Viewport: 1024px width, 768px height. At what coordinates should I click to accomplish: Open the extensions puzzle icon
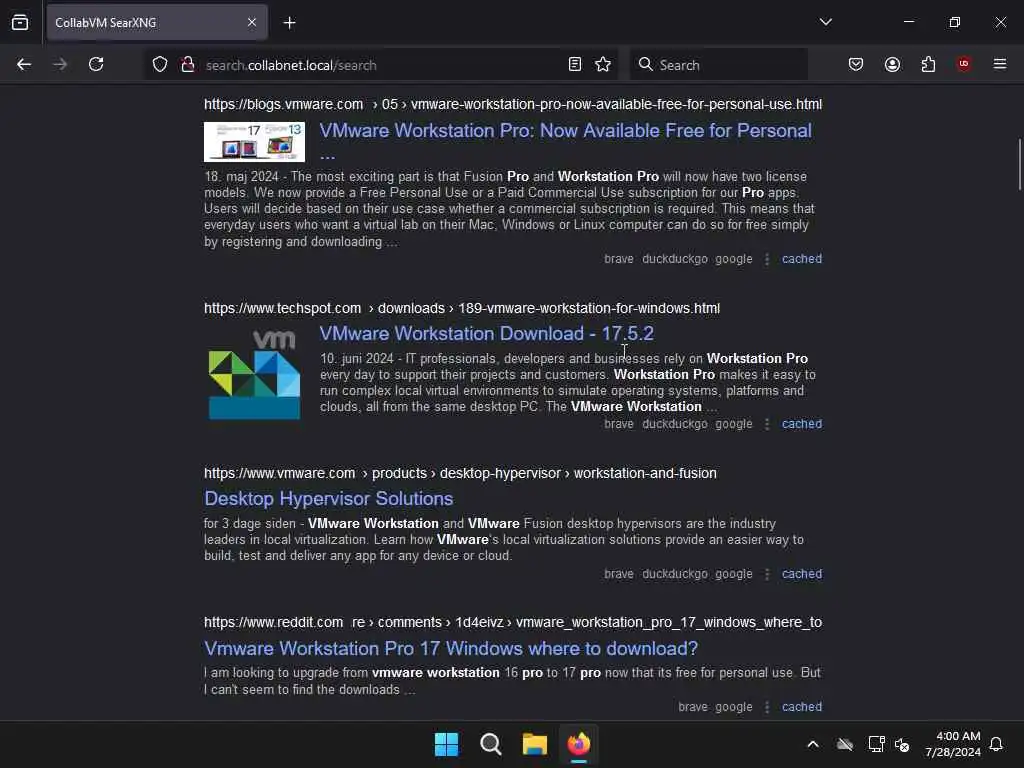coord(928,64)
